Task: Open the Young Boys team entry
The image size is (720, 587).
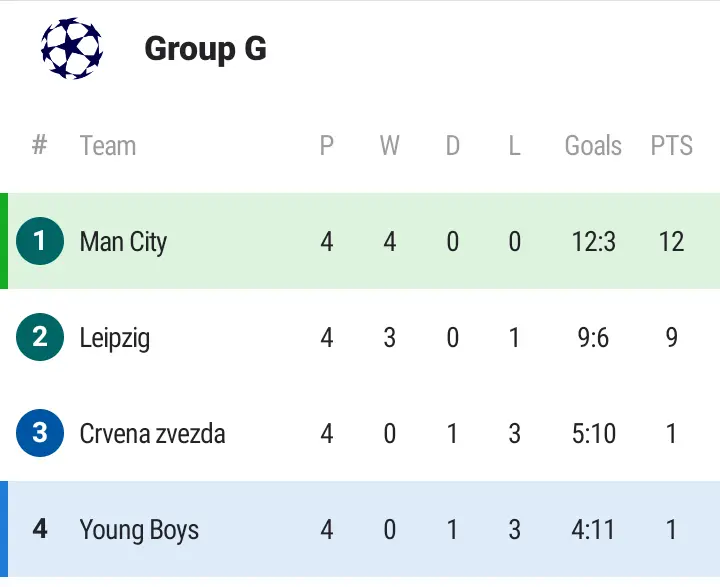Action: tap(139, 529)
